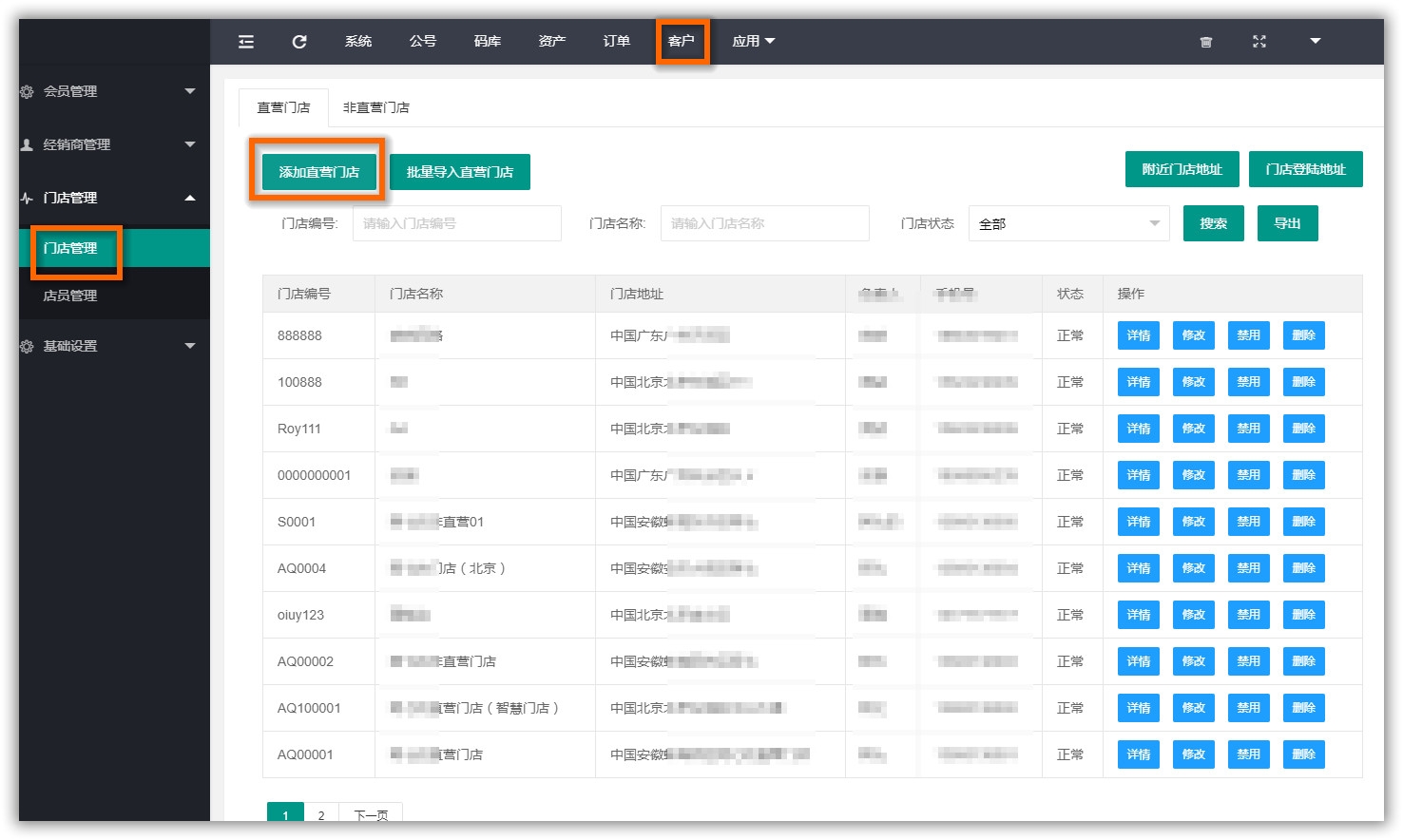Click 删除 for store AQ00001
The width and height of the screenshot is (1403, 840).
pos(1304,754)
